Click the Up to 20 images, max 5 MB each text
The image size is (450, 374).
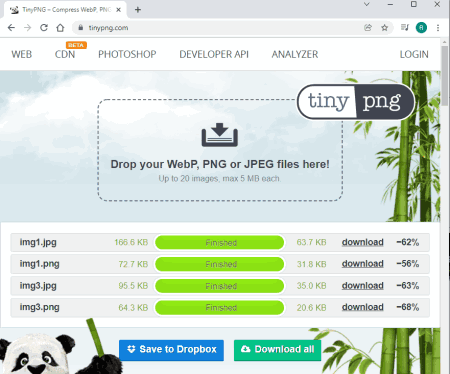click(x=220, y=179)
